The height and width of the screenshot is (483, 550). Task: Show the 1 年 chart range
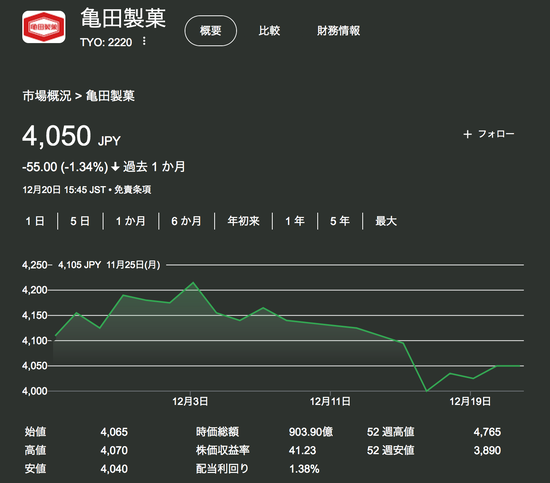pyautogui.click(x=295, y=221)
